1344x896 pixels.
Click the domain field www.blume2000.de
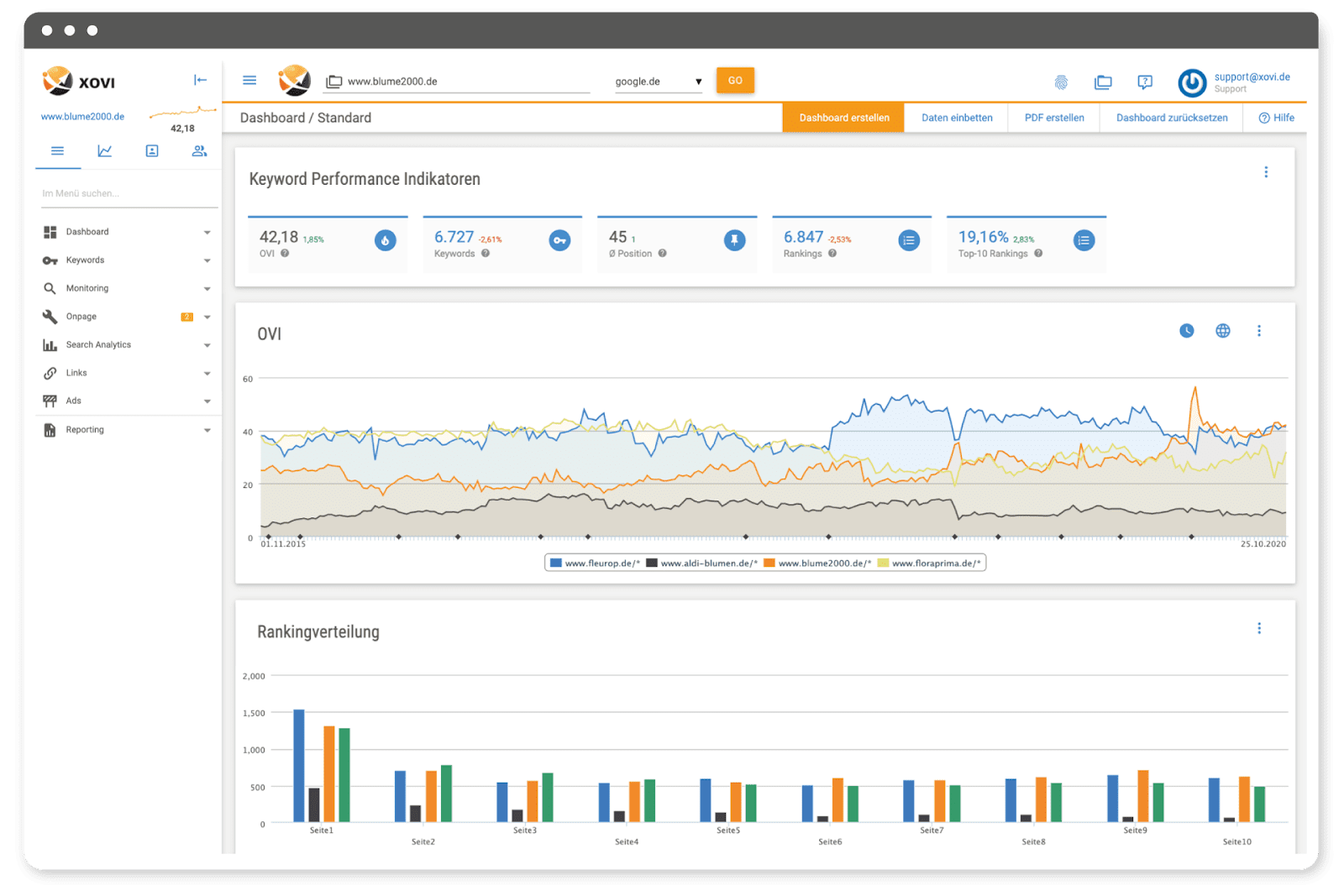pyautogui.click(x=458, y=81)
